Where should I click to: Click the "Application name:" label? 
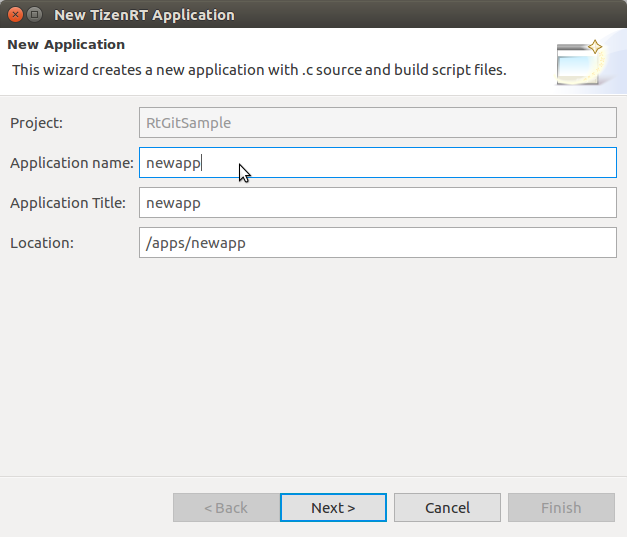[x=71, y=163]
